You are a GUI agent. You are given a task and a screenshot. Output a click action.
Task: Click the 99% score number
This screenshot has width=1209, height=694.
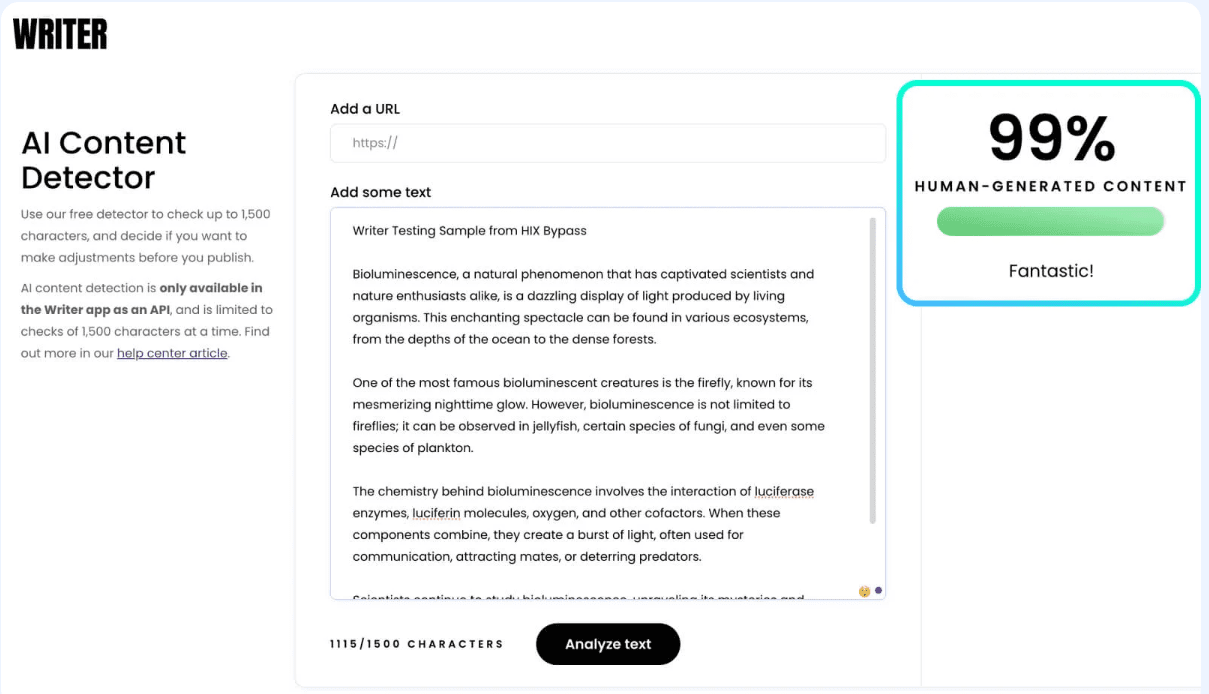(1051, 138)
